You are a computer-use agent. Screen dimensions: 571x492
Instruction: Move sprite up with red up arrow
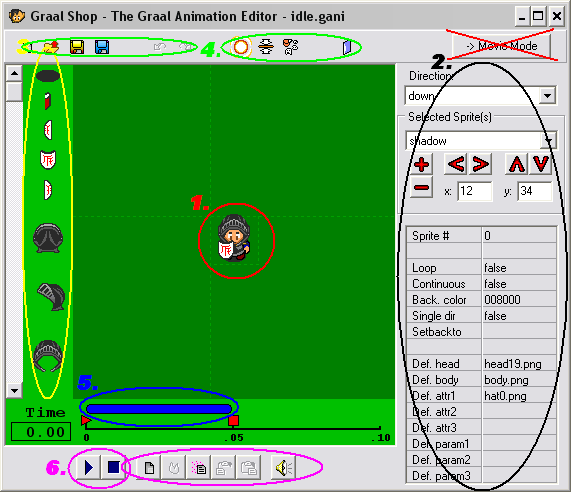click(517, 164)
